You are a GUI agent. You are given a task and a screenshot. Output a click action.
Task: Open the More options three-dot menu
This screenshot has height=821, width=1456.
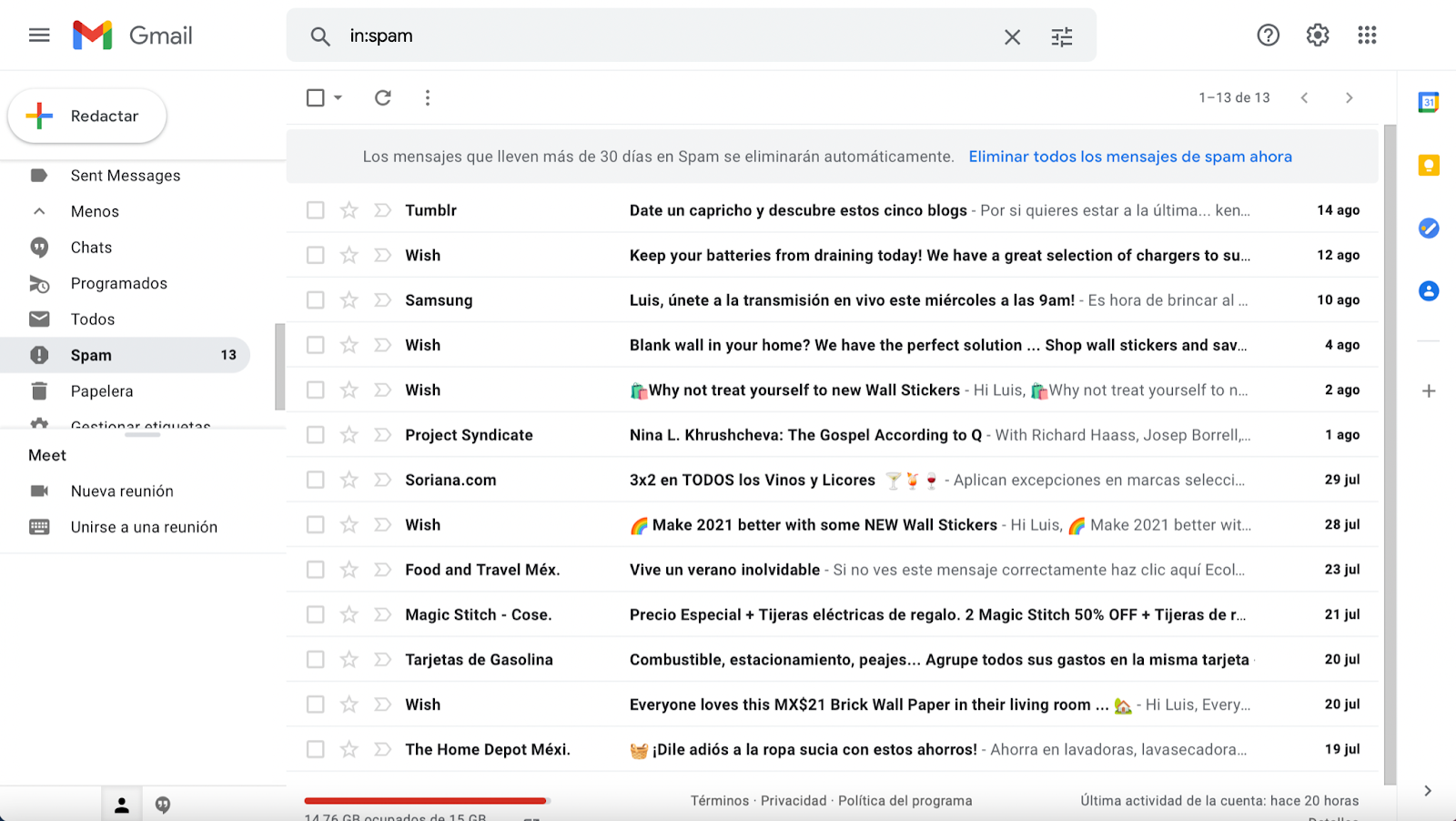[x=428, y=97]
